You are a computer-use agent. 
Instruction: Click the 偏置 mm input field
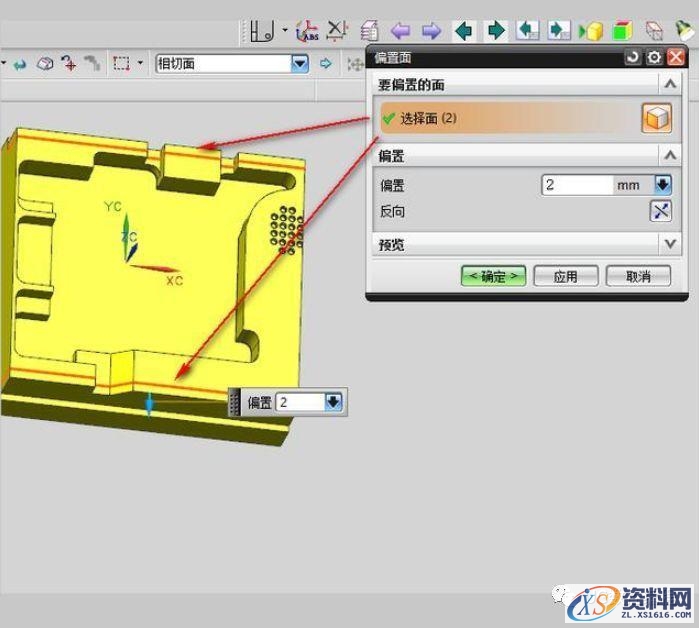(x=577, y=185)
